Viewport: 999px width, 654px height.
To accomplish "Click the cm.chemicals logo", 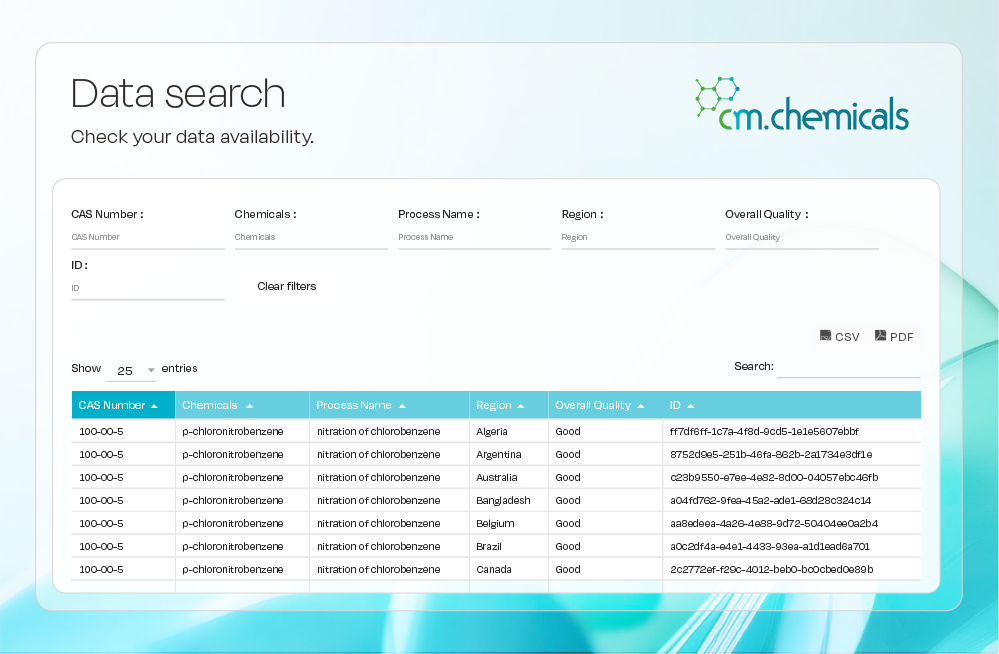I will pos(801,104).
